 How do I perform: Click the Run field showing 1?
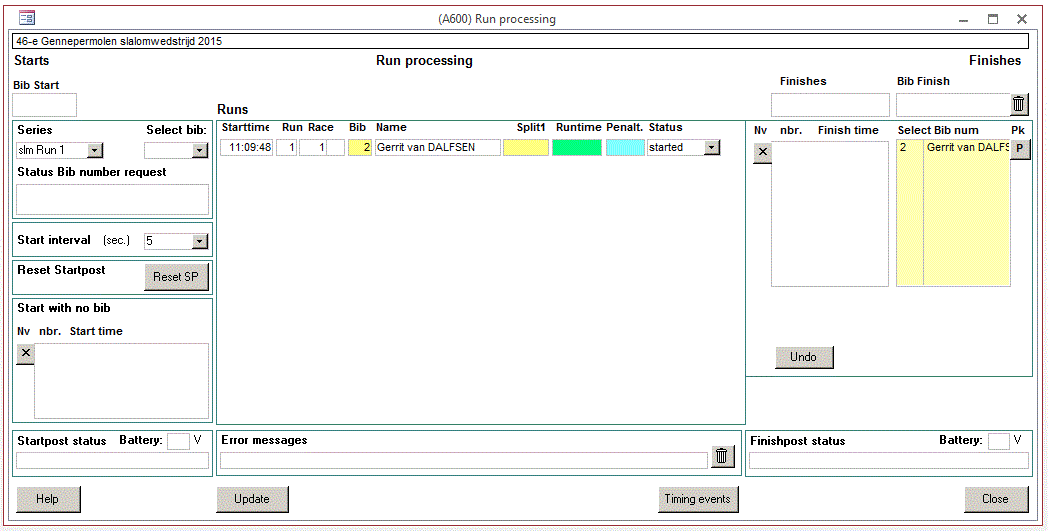tap(287, 148)
